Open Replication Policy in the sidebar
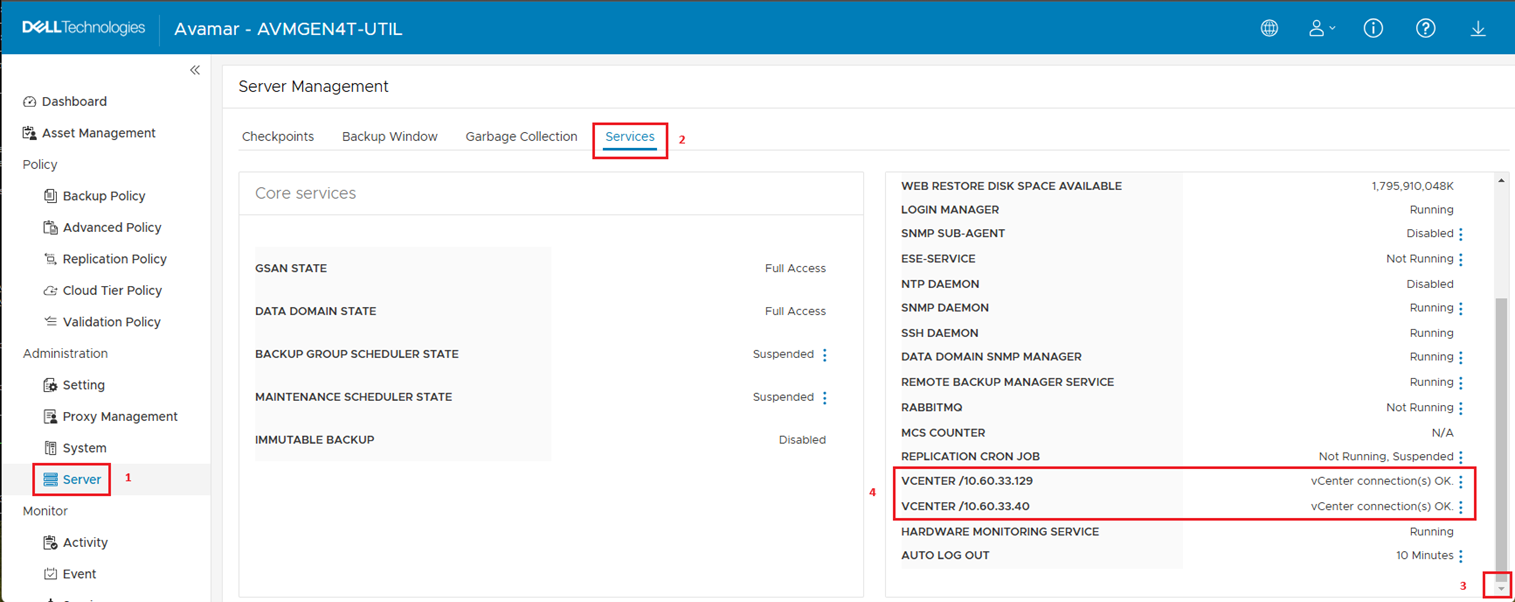Image resolution: width=1515 pixels, height=602 pixels. (x=114, y=259)
